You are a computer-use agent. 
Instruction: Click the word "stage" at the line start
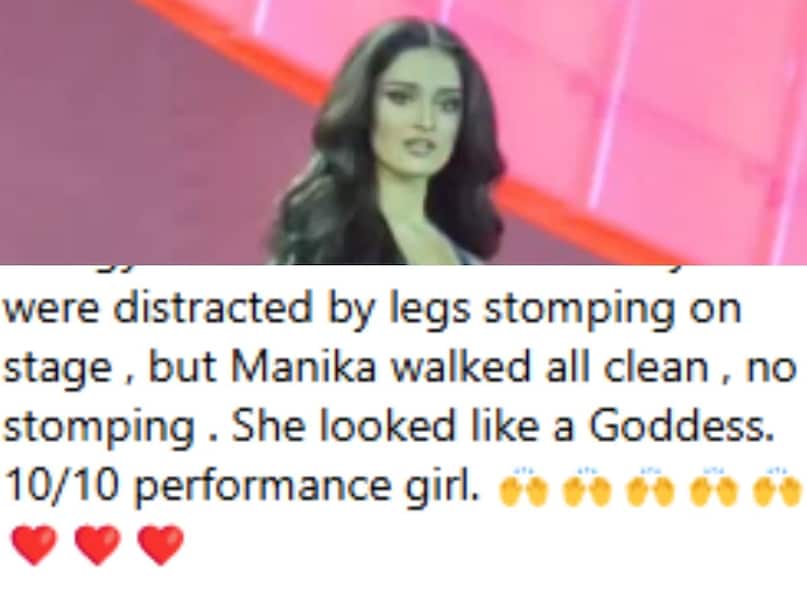coord(57,370)
